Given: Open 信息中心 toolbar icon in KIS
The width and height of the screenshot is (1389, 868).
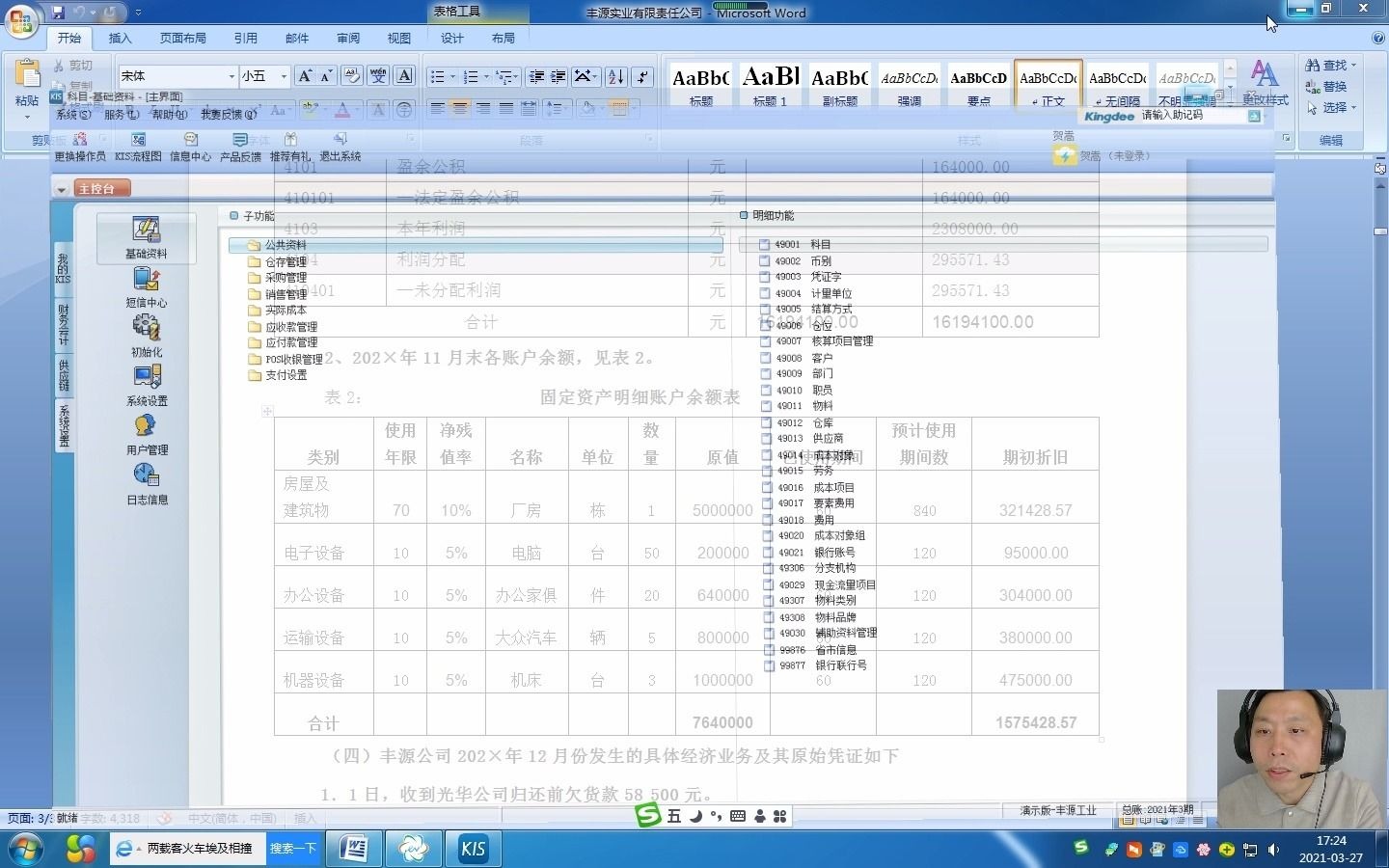Looking at the screenshot, I should [190, 148].
